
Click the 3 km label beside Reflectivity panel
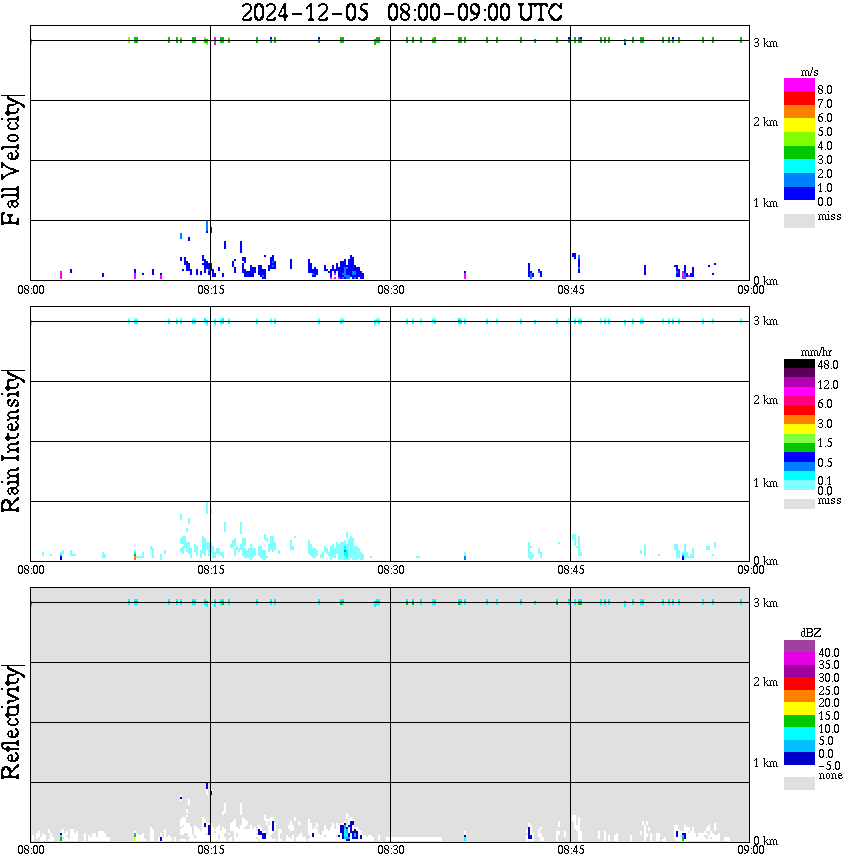pyautogui.click(x=765, y=603)
